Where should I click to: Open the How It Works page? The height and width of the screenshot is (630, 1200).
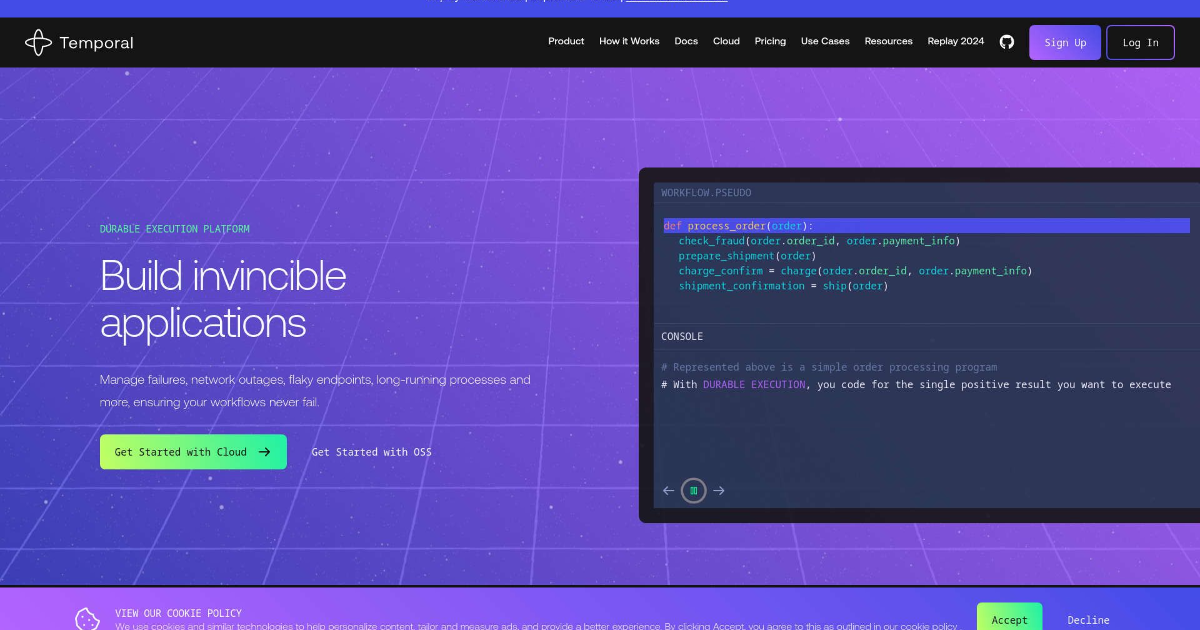click(x=629, y=42)
